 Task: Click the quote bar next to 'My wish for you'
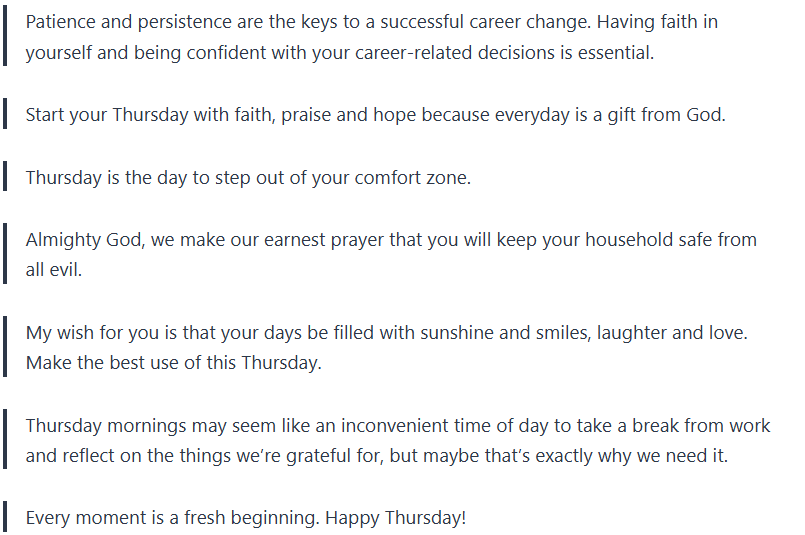tap(5, 348)
